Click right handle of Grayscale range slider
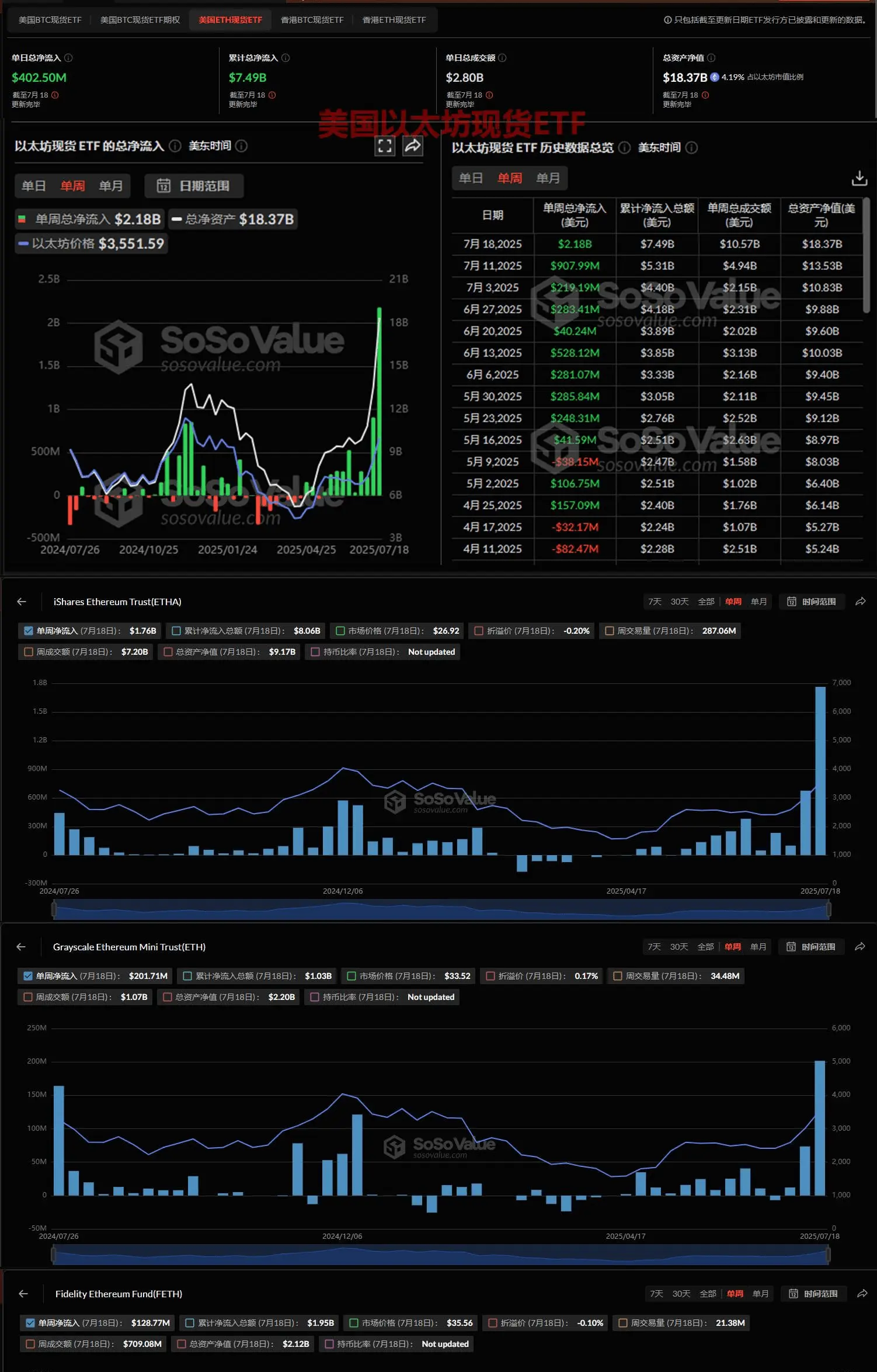The image size is (877, 1372). [829, 1255]
